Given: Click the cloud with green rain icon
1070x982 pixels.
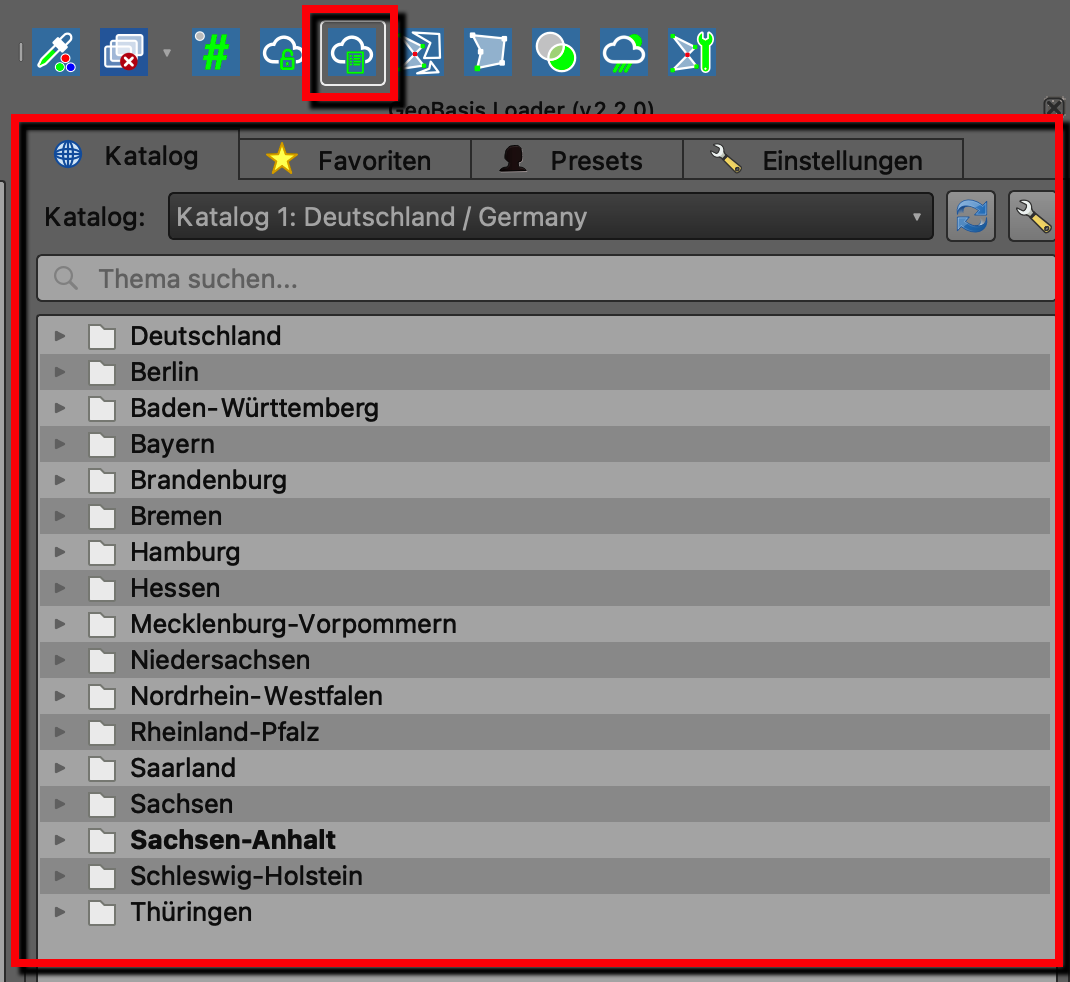Looking at the screenshot, I should (x=624, y=52).
